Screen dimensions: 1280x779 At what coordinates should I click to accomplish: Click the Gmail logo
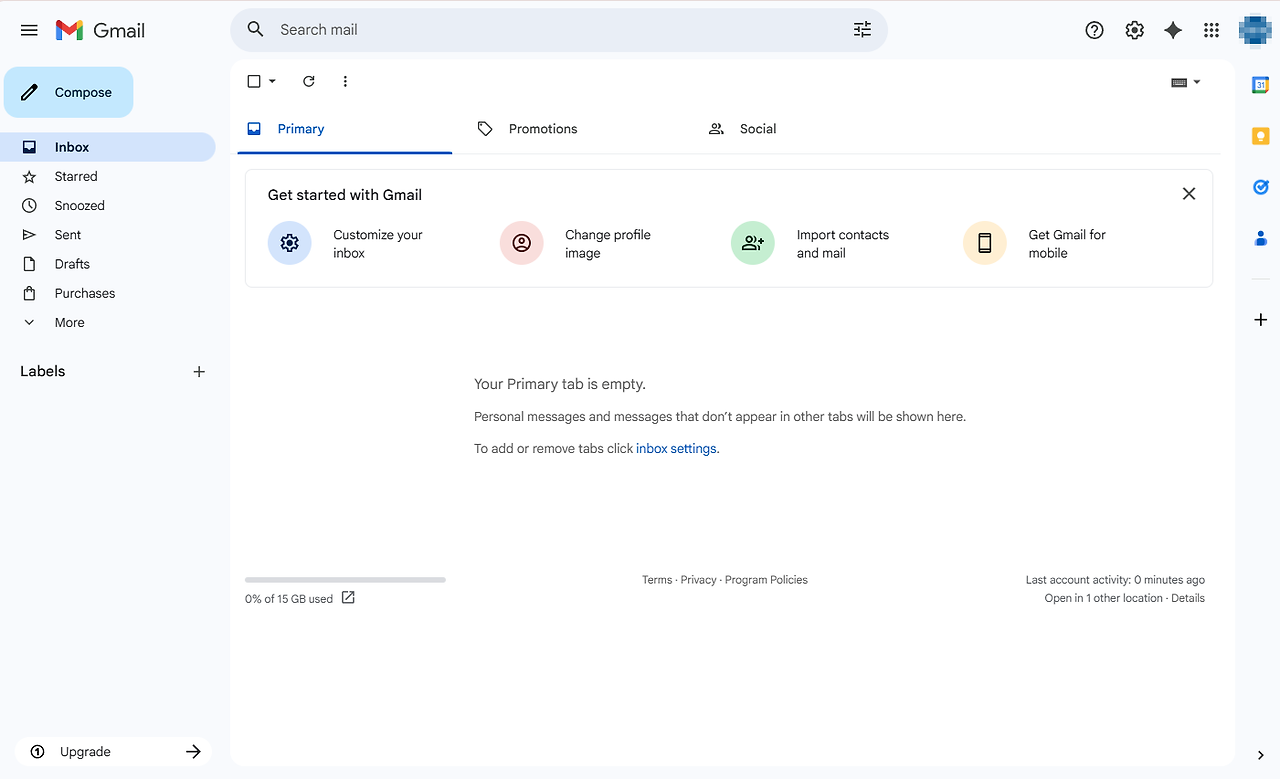(100, 30)
